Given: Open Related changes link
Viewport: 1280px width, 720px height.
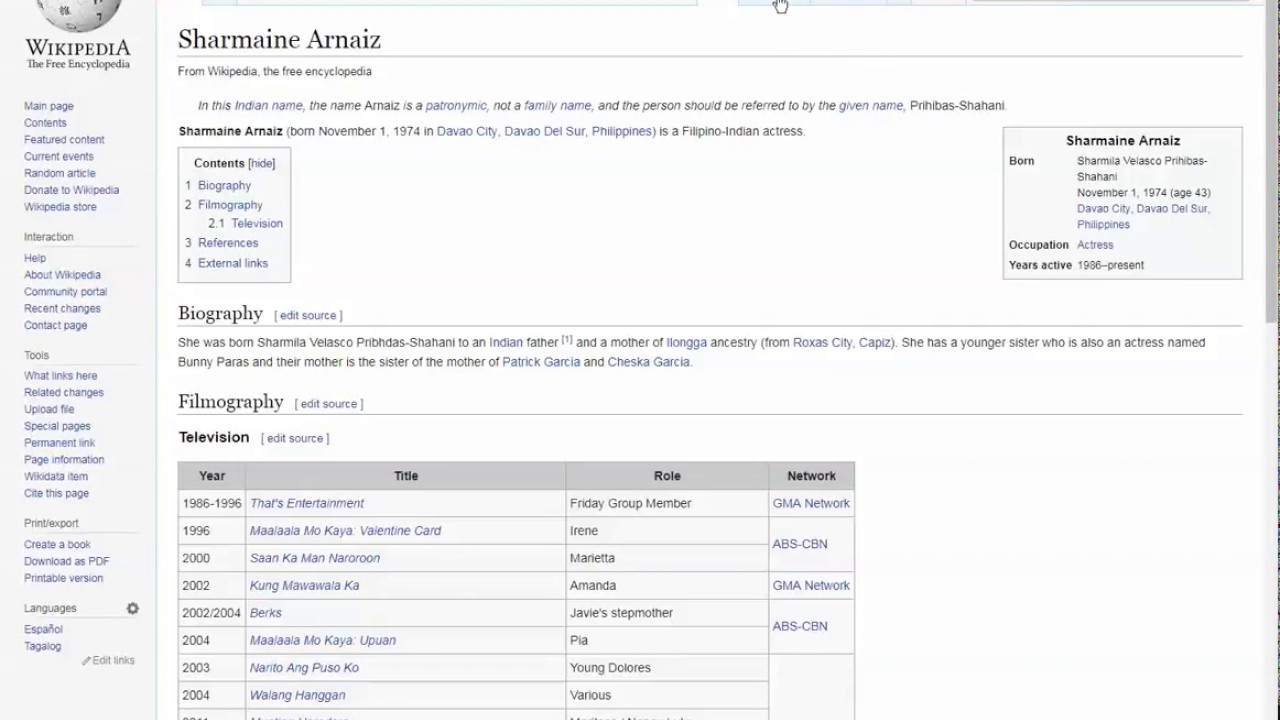Looking at the screenshot, I should point(63,393).
